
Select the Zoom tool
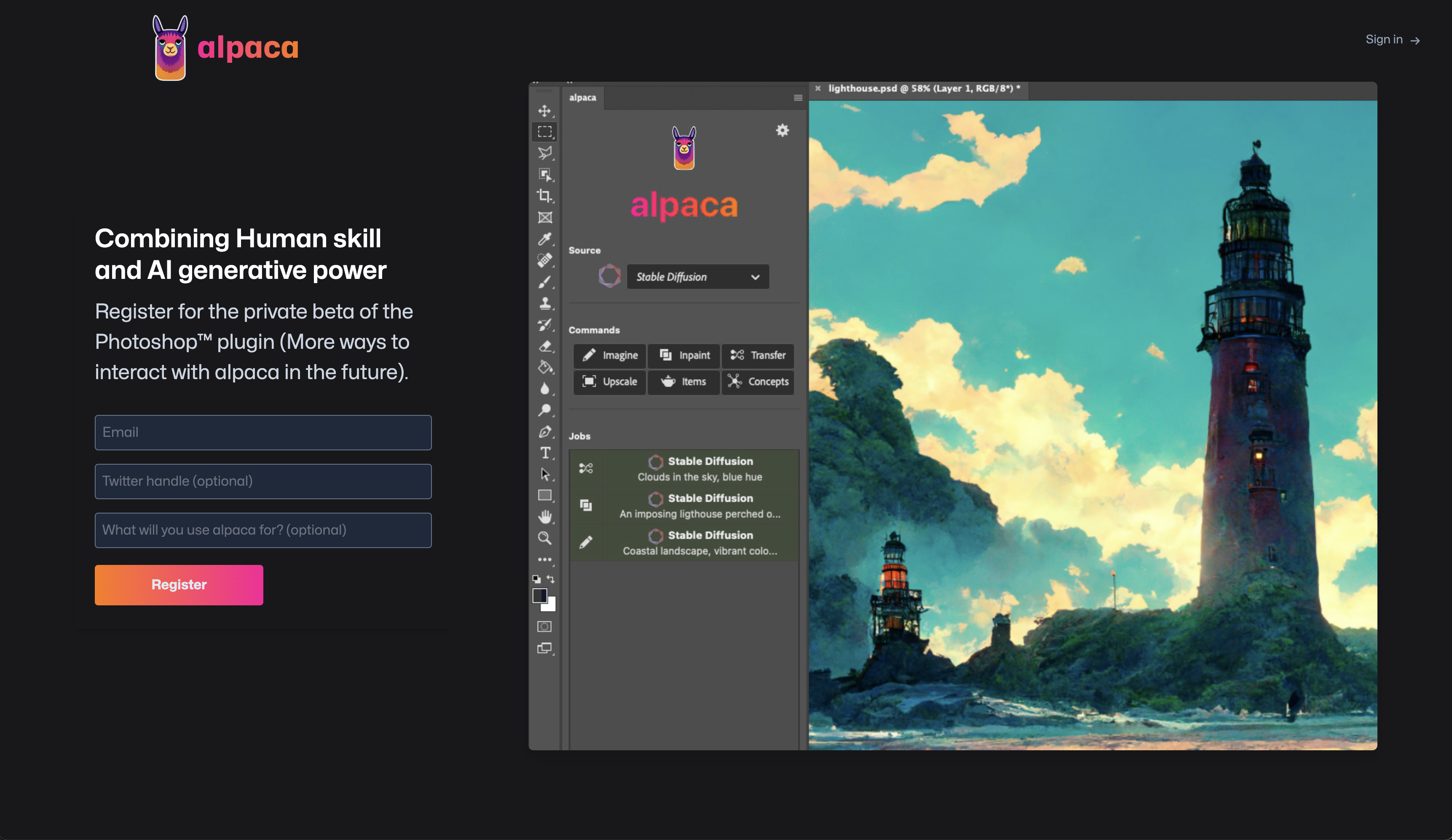(544, 538)
